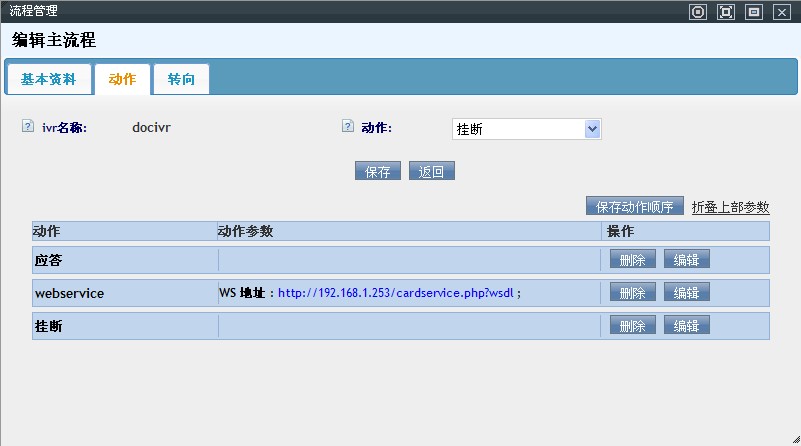Switch to the 基本资料 tab
The width and height of the screenshot is (801, 446).
[x=48, y=79]
